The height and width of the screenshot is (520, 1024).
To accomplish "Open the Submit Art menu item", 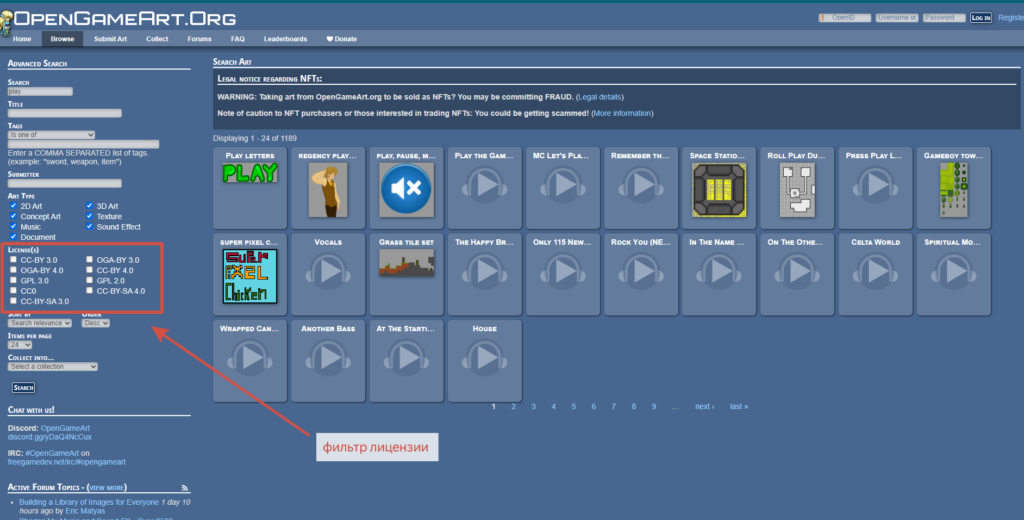I will [x=110, y=39].
